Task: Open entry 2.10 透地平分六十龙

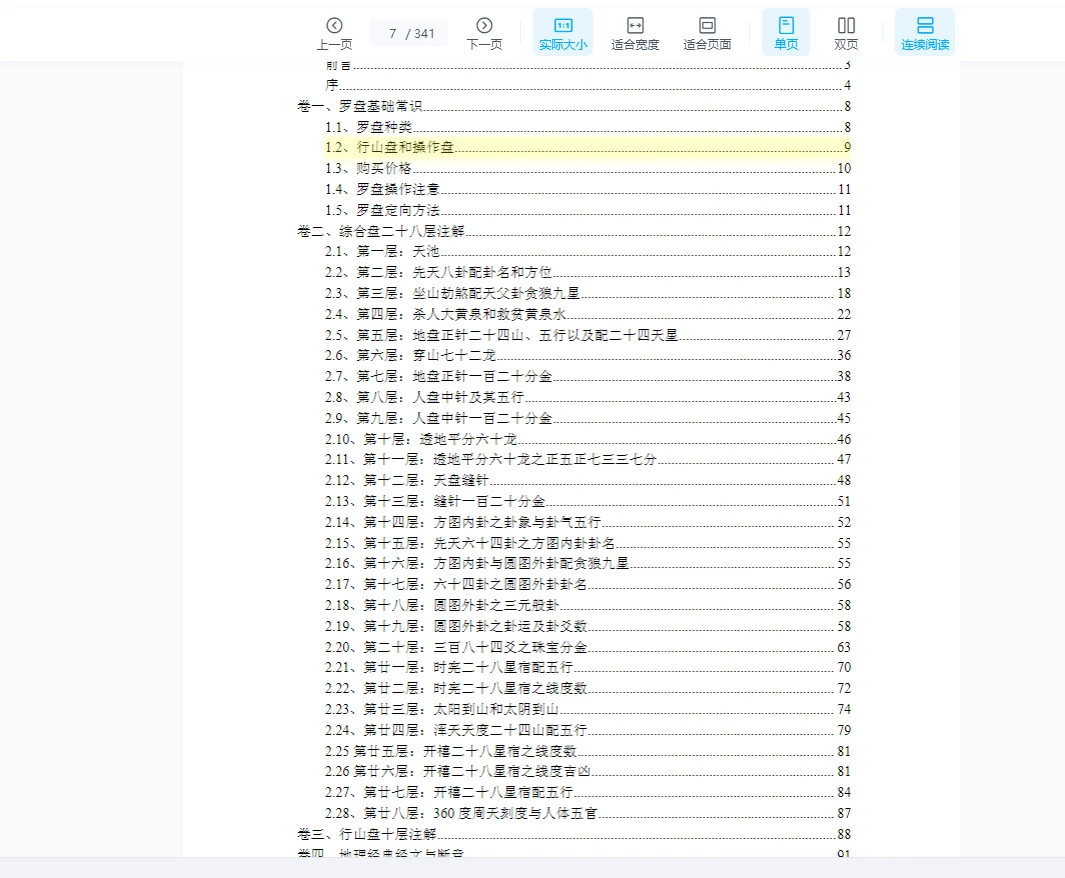Action: (588, 440)
